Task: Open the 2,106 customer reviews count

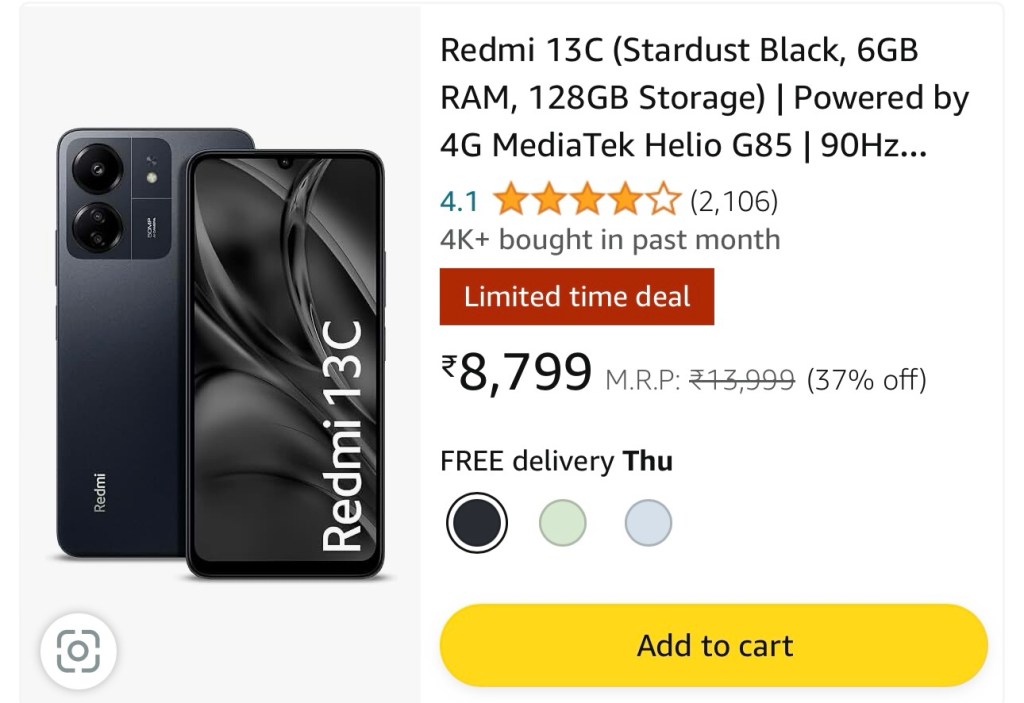Action: pyautogui.click(x=733, y=201)
